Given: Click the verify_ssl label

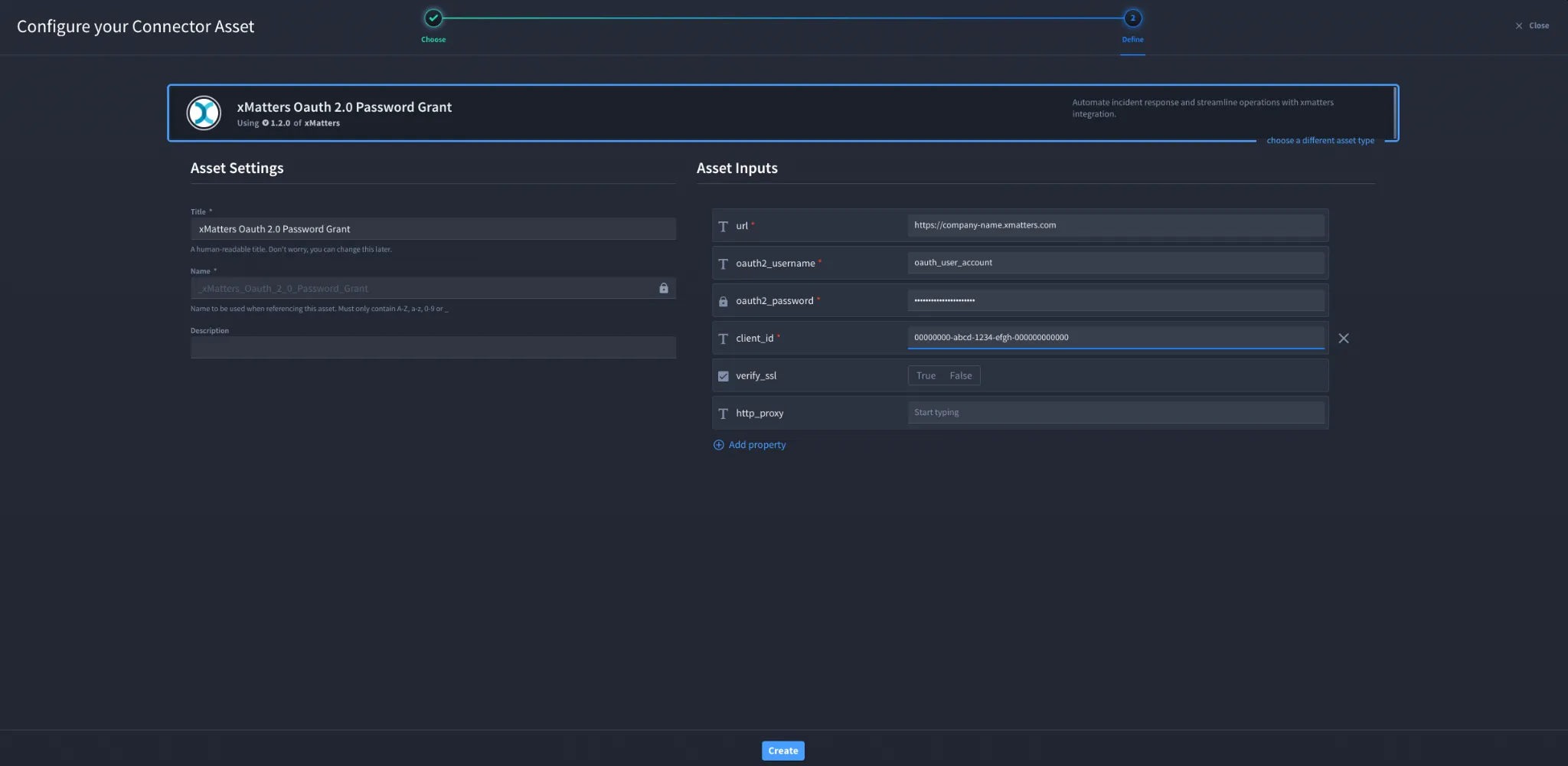Looking at the screenshot, I should 756,376.
